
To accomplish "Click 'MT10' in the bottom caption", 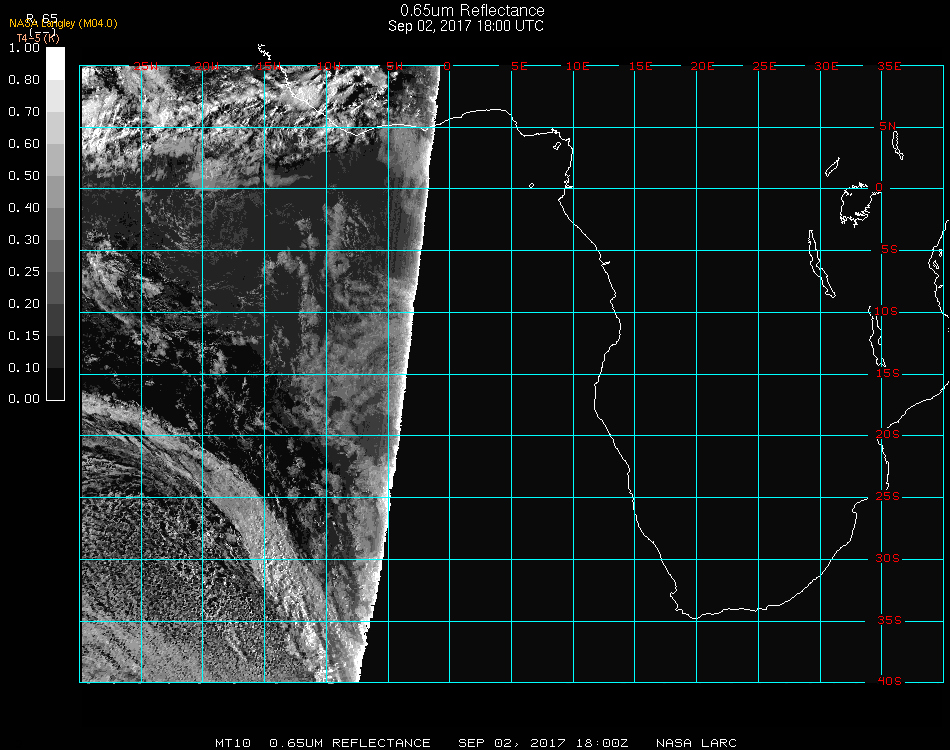I will tap(233, 743).
